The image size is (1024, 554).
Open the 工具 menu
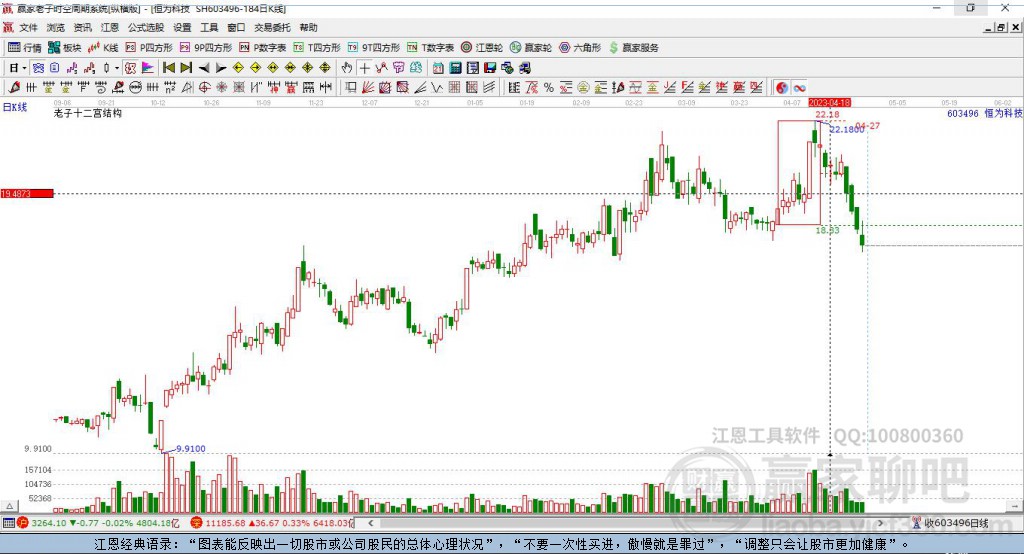(x=209, y=27)
